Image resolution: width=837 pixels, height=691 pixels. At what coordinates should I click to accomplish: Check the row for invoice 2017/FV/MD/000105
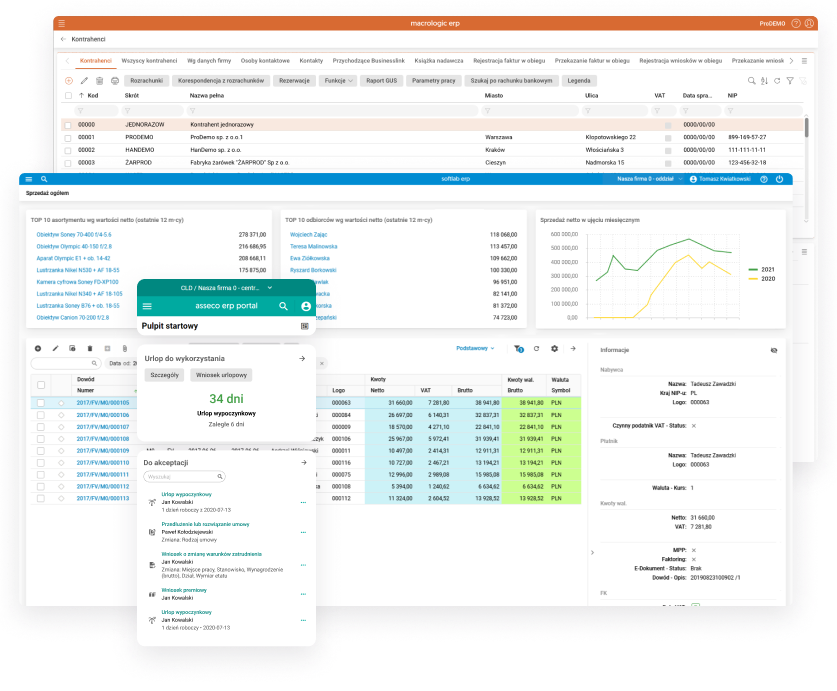point(41,402)
